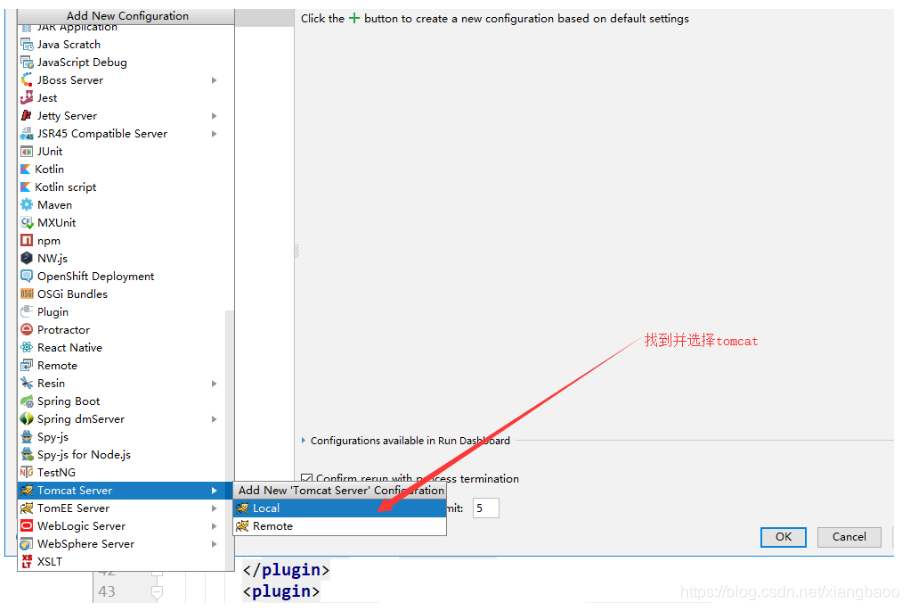The image size is (909, 610).
Task: Expand TomEE Server submenu arrow
Action: pos(214,509)
